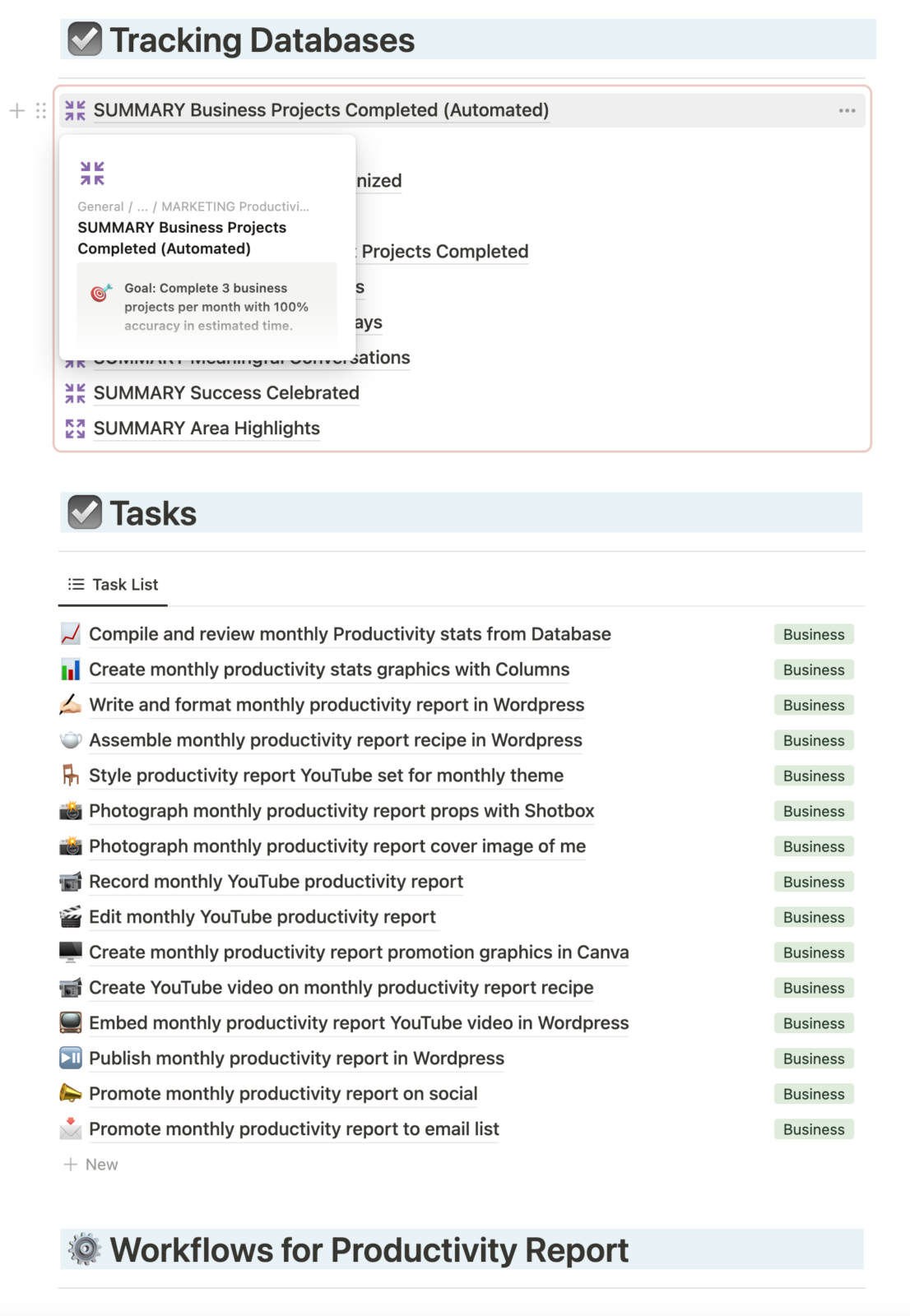Image resolution: width=910 pixels, height=1316 pixels.
Task: Click the gear icon in Workflows heading
Action: pos(84,1249)
